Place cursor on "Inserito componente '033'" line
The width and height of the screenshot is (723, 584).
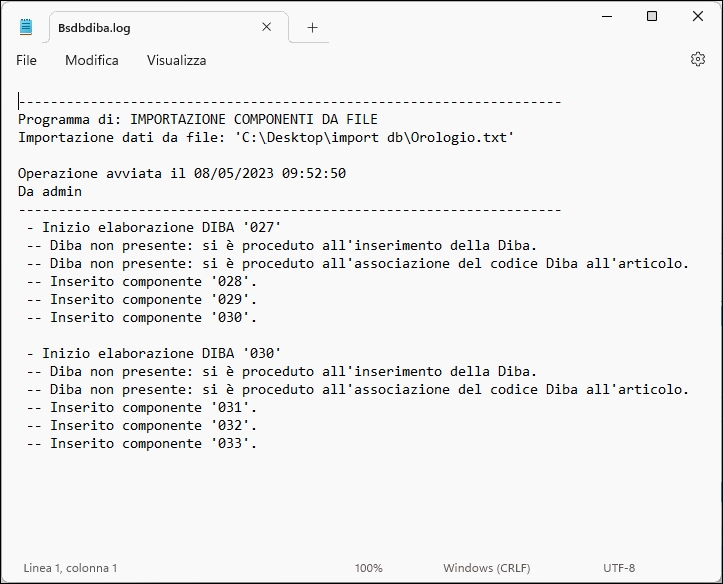[140, 443]
